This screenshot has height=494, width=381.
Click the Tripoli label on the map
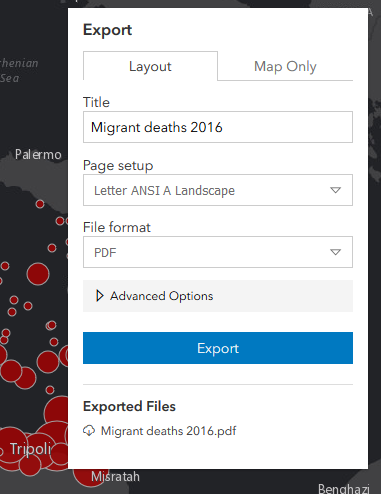pyautogui.click(x=30, y=449)
